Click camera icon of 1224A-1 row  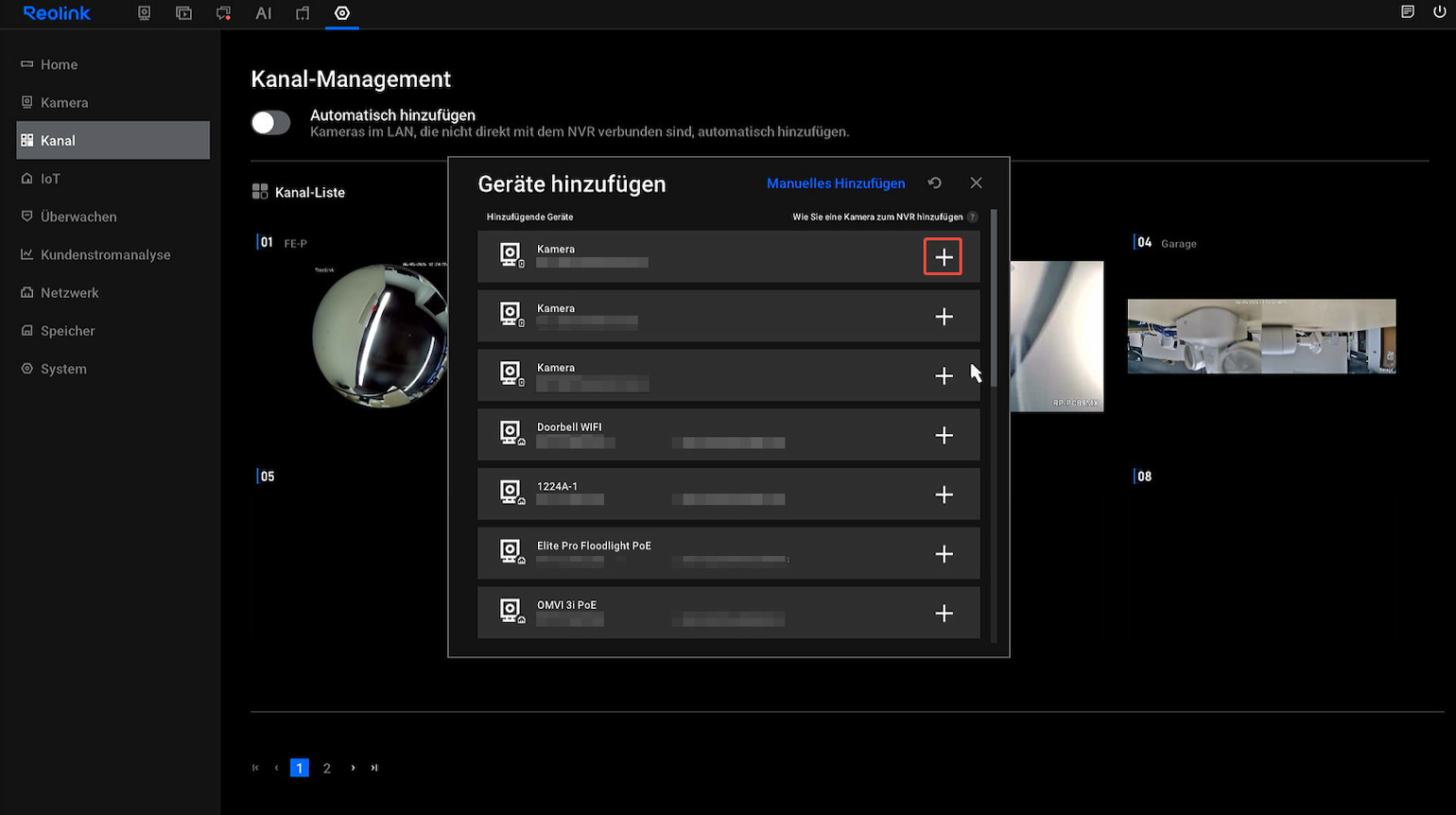click(511, 494)
